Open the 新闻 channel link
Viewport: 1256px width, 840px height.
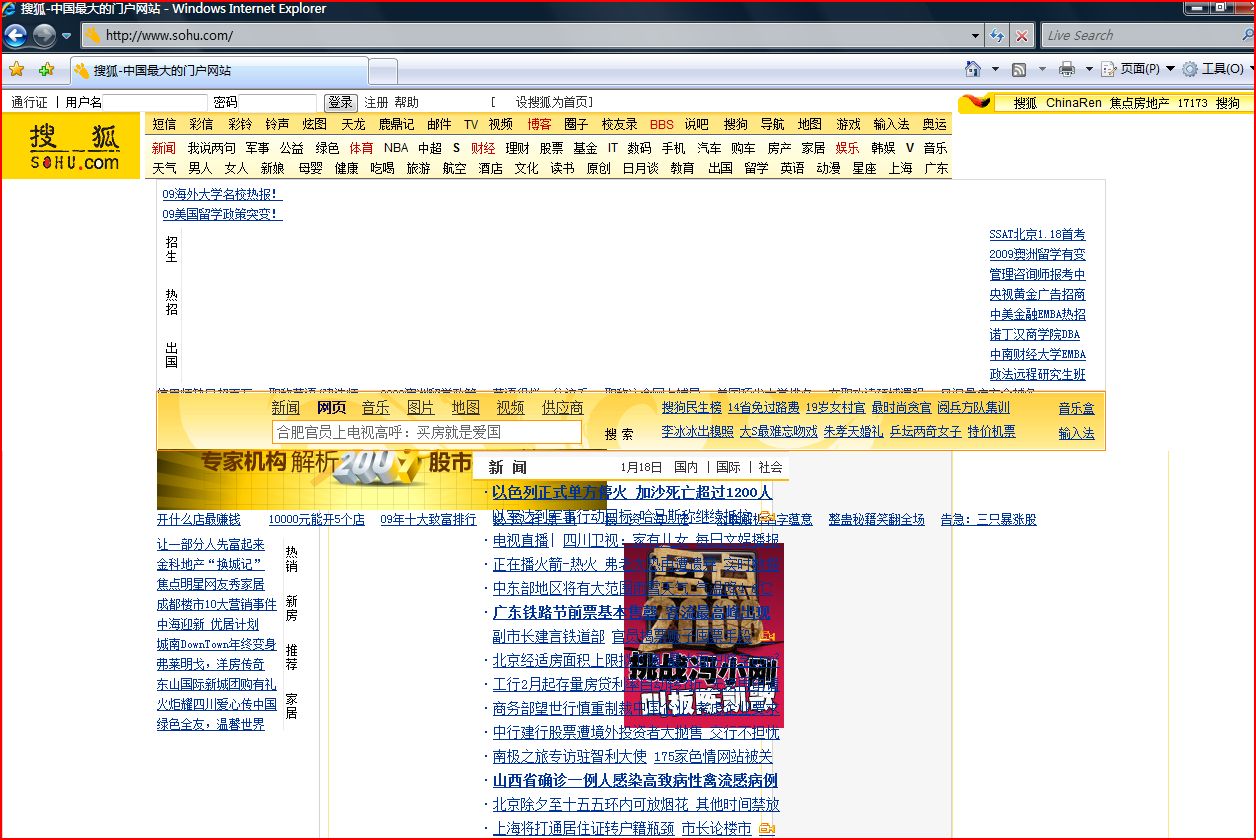point(164,147)
